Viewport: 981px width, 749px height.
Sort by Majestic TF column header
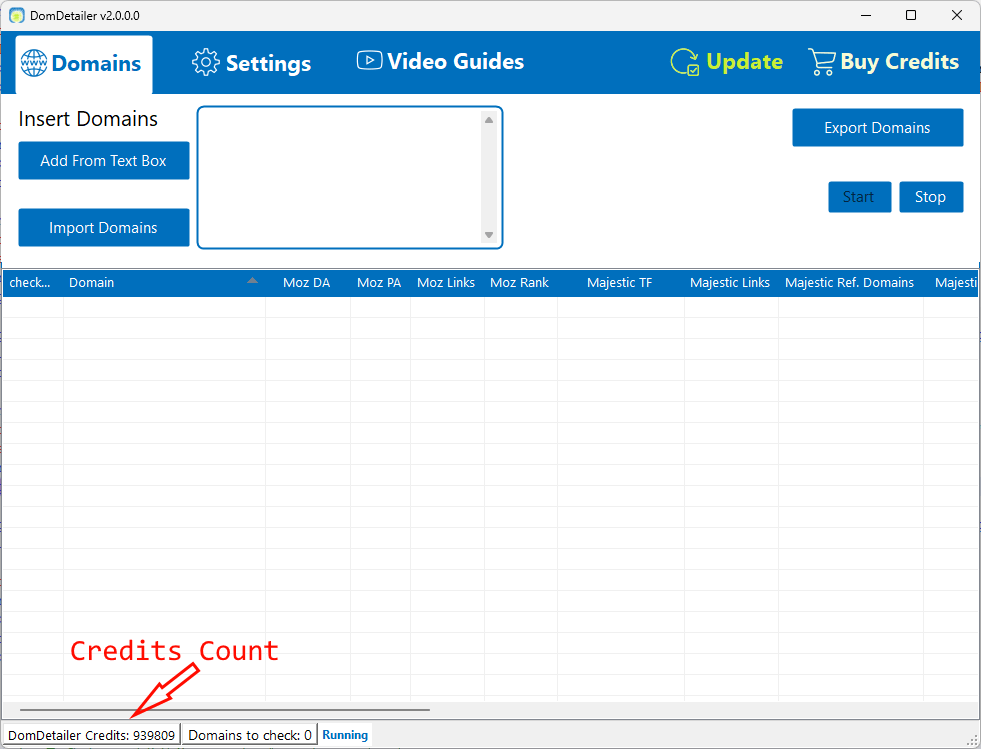click(619, 283)
